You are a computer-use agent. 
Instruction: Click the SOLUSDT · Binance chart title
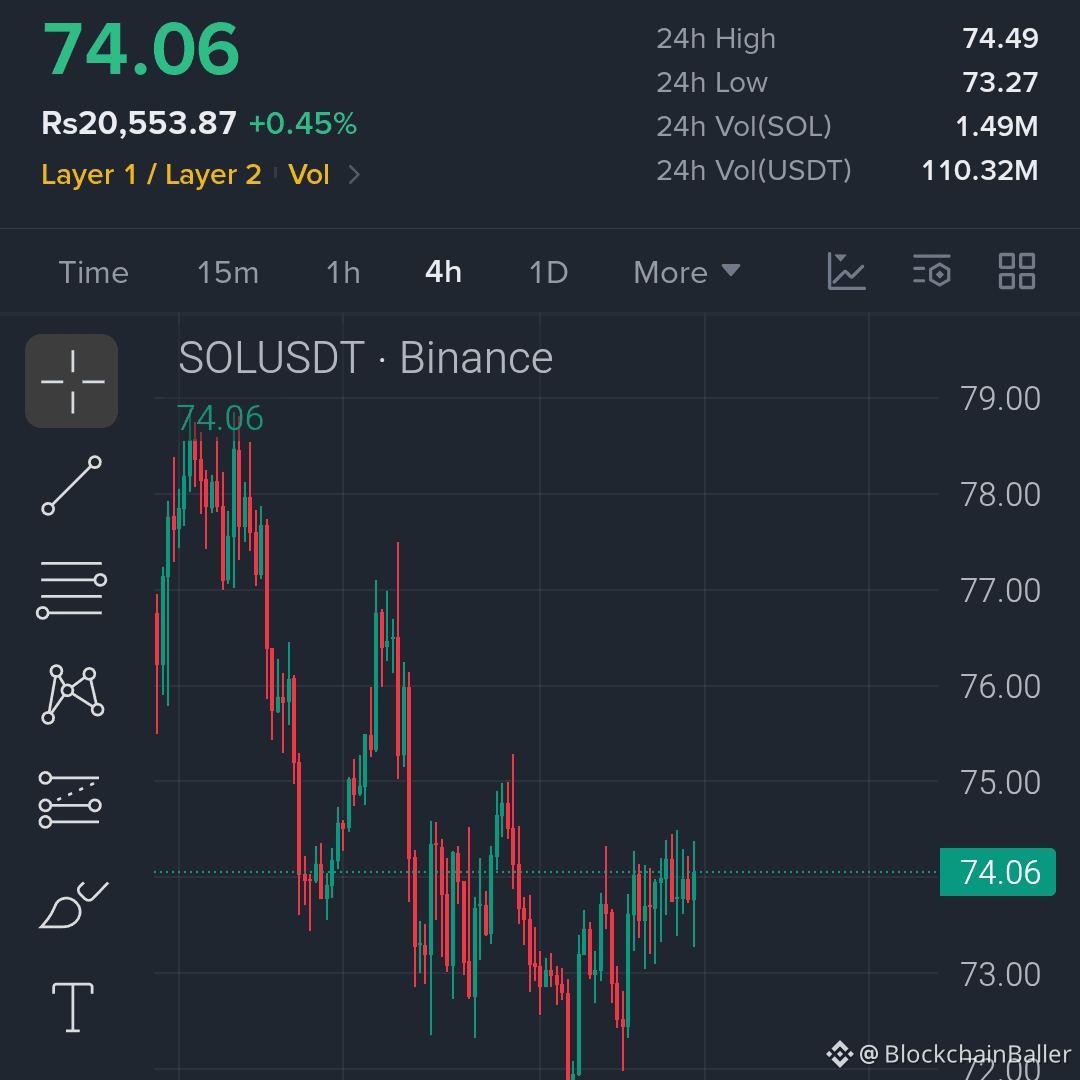point(366,358)
